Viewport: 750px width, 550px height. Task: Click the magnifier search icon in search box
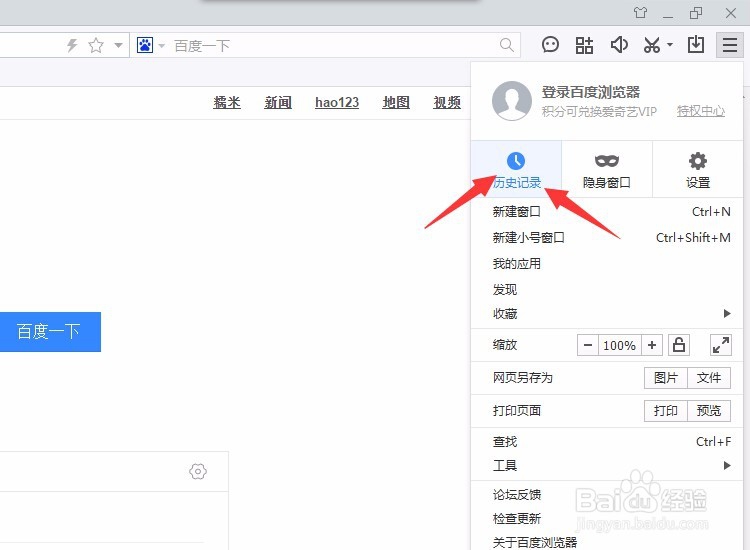tap(507, 45)
